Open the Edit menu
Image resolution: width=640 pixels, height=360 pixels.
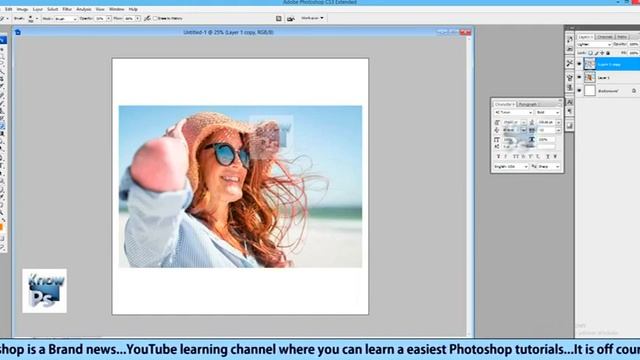pyautogui.click(x=8, y=9)
